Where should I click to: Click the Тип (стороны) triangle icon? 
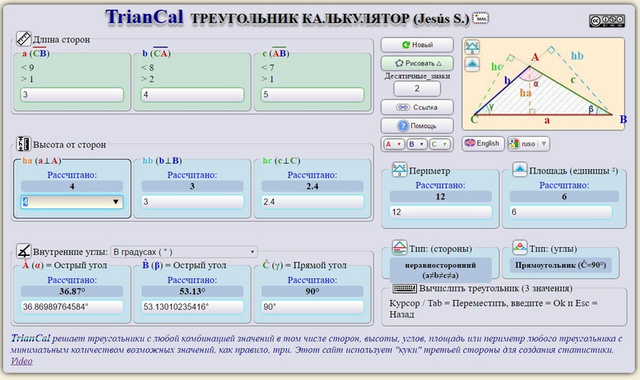click(399, 247)
